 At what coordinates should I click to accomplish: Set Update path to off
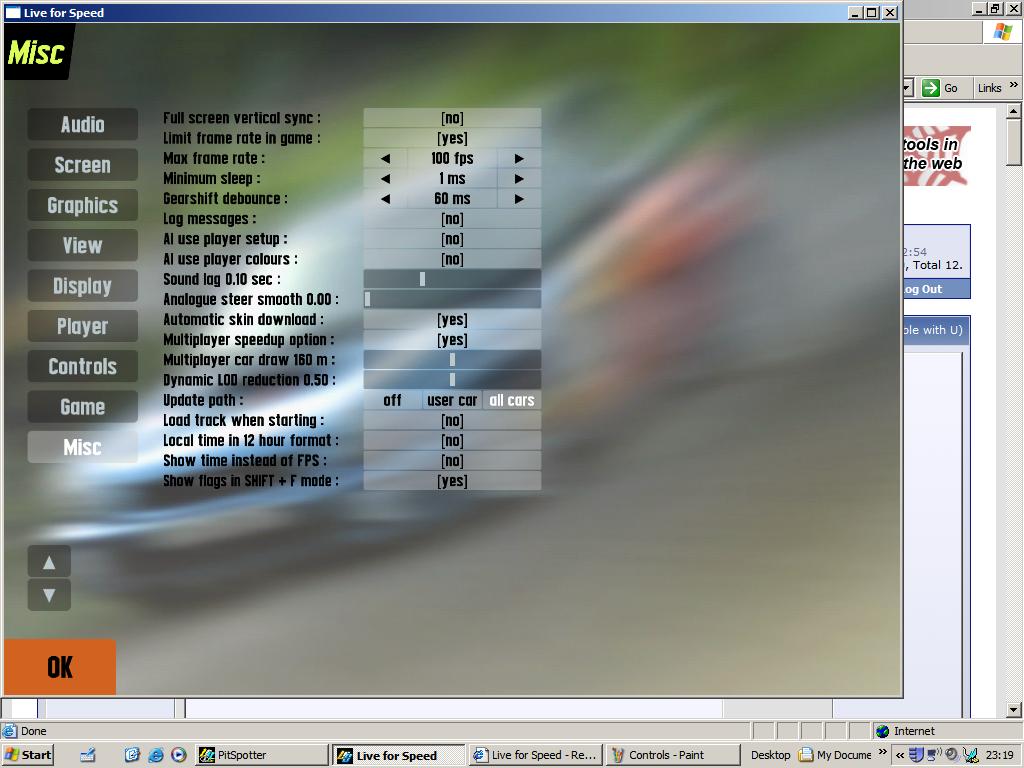click(x=392, y=400)
